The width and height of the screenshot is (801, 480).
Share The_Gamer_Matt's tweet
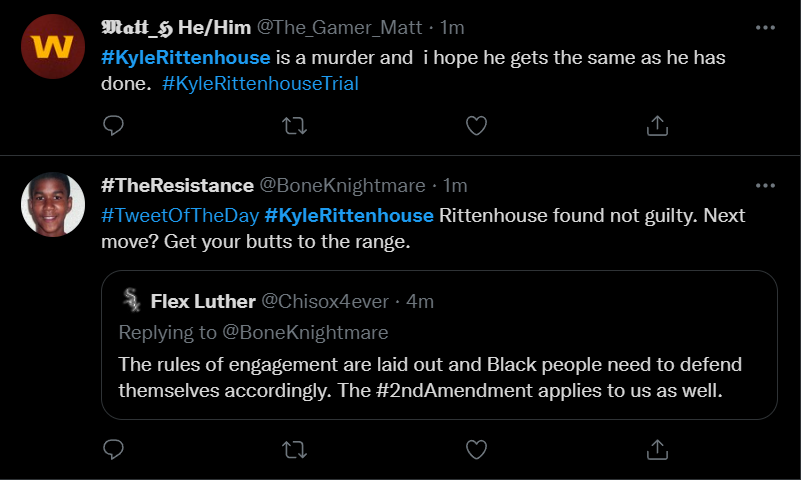coord(657,125)
